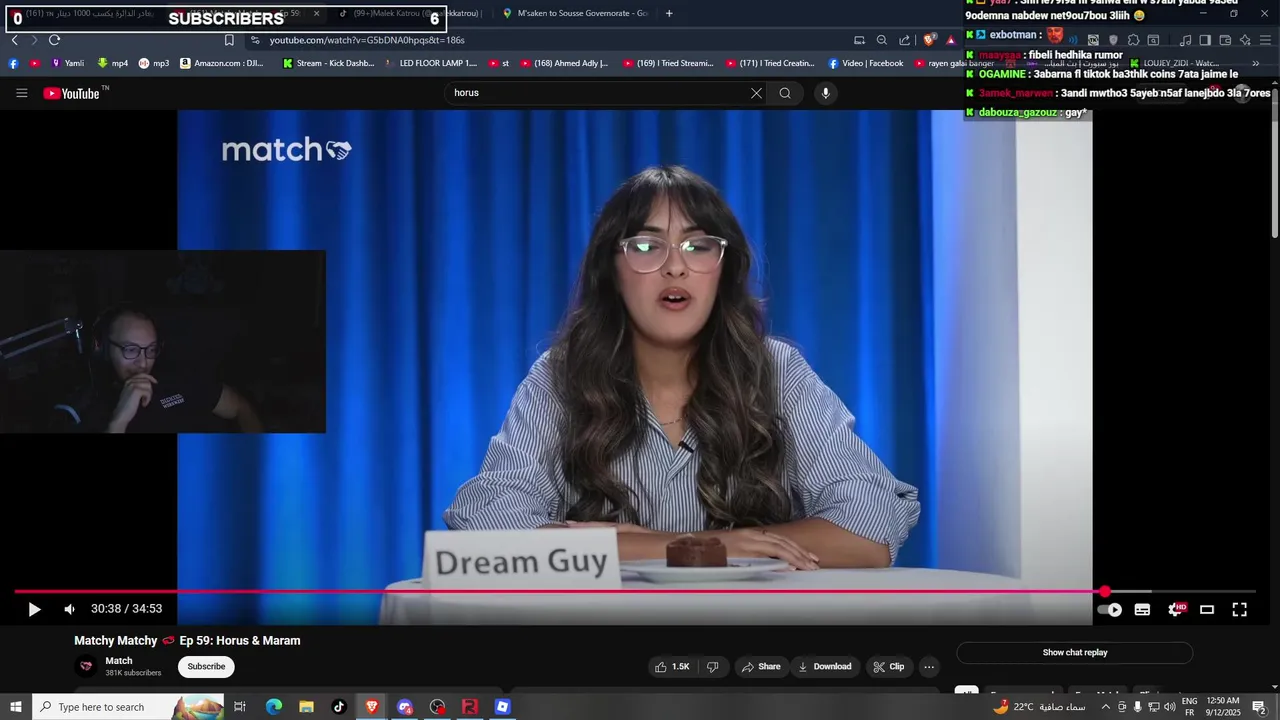Click the red progress scrubber handle
Screen dimensions: 1280x720
pos(1105,592)
